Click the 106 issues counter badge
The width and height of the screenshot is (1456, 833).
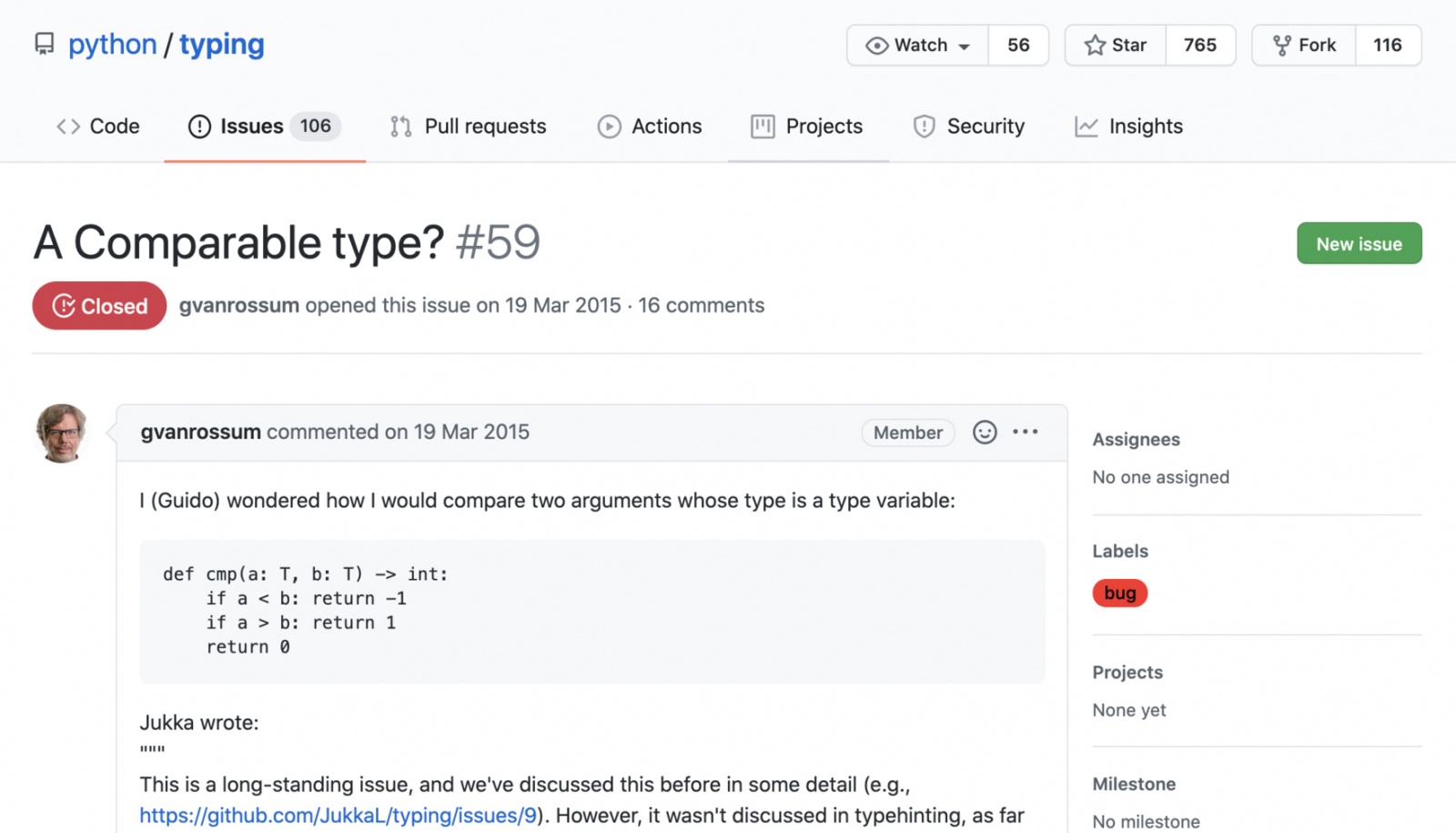point(316,126)
